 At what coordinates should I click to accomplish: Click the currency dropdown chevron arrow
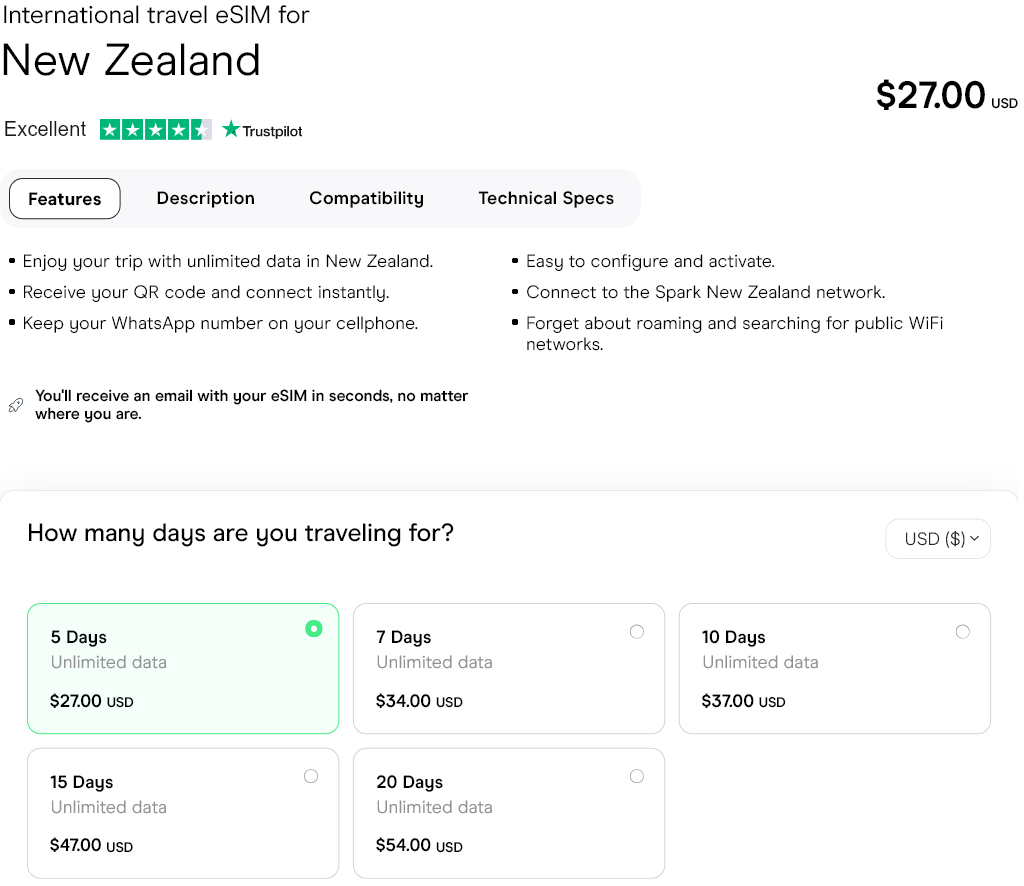pos(975,539)
